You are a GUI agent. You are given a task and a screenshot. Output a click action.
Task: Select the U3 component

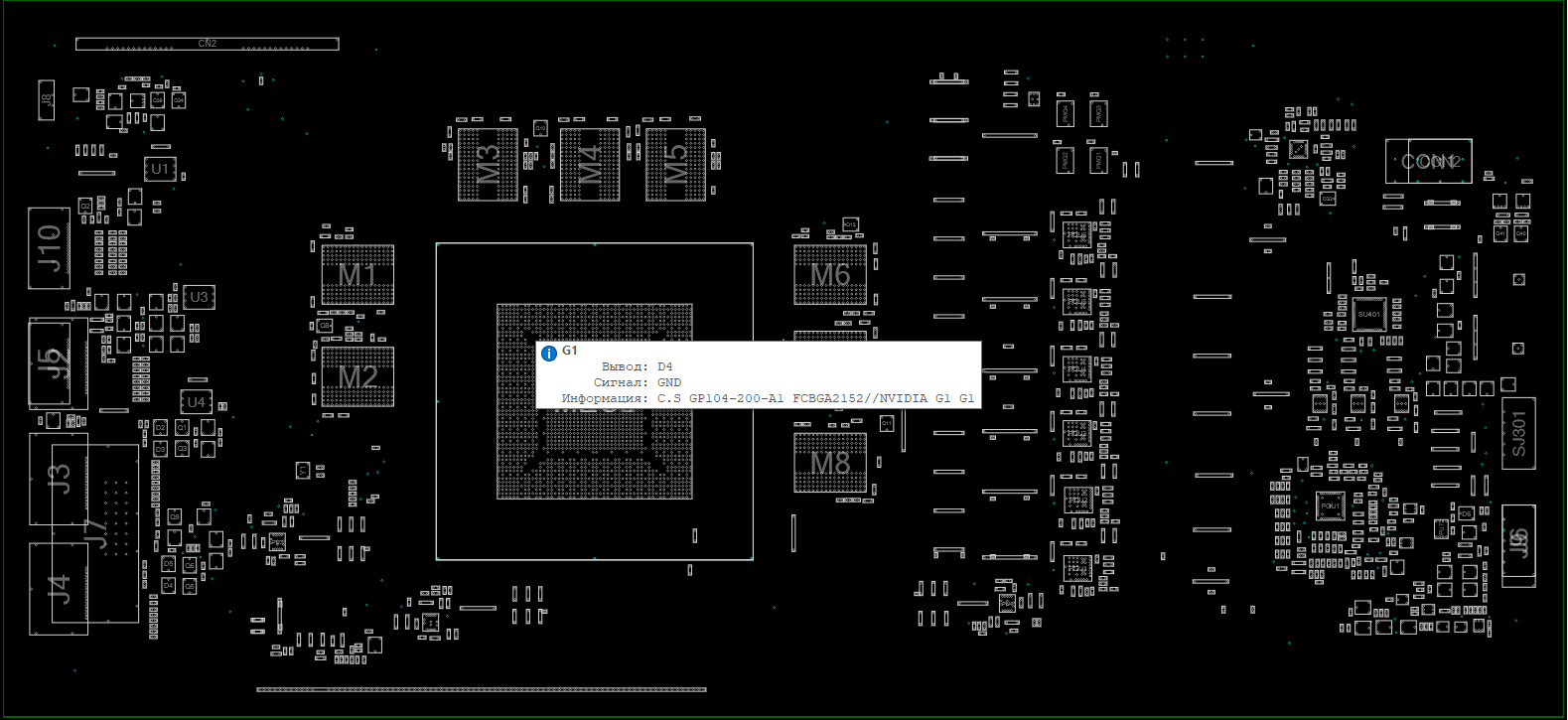point(199,297)
